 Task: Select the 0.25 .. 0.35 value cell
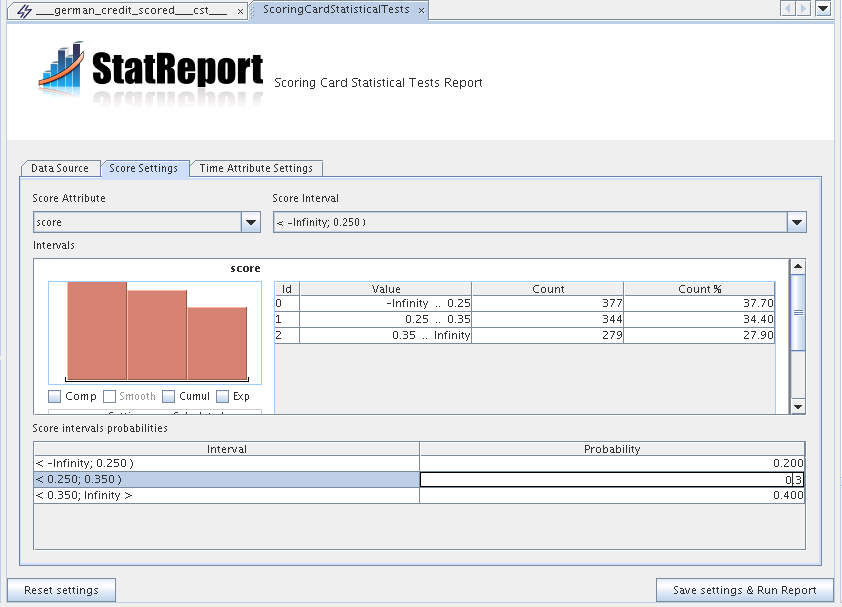pos(386,320)
